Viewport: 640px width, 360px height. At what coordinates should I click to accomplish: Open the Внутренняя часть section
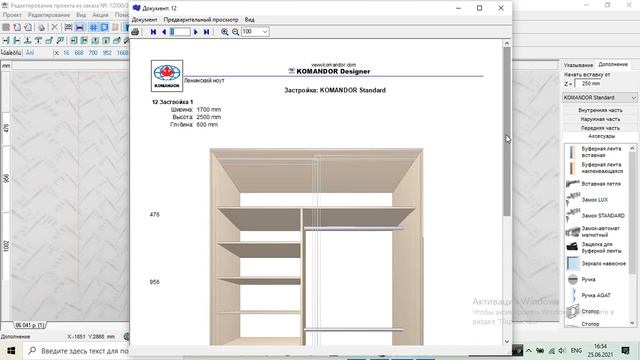(600, 110)
